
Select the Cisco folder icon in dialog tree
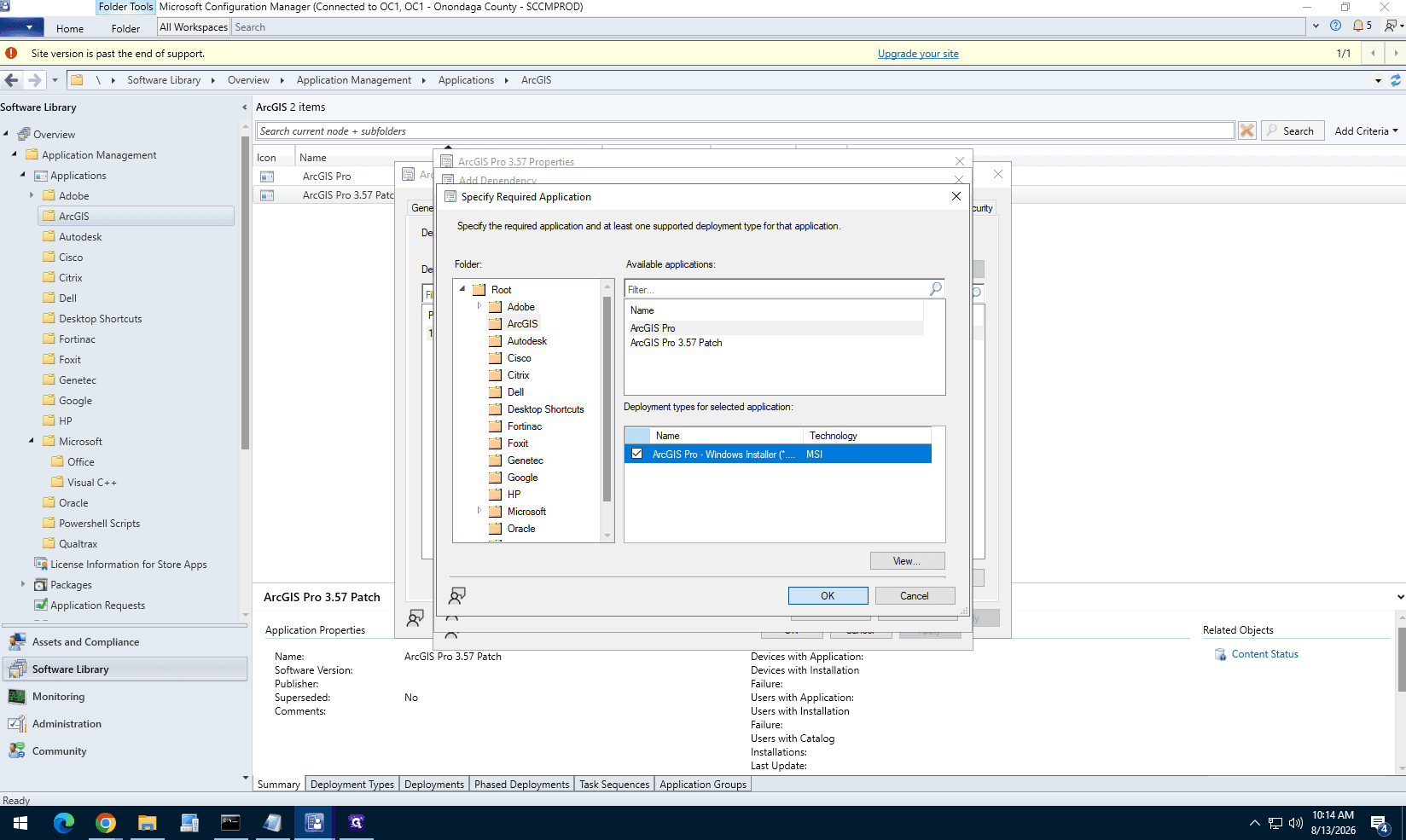coord(495,358)
